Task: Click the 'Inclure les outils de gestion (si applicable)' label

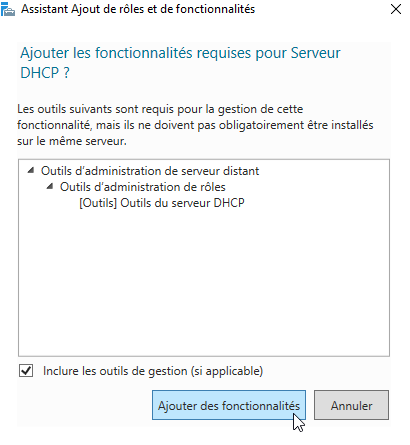Action: coord(153,371)
